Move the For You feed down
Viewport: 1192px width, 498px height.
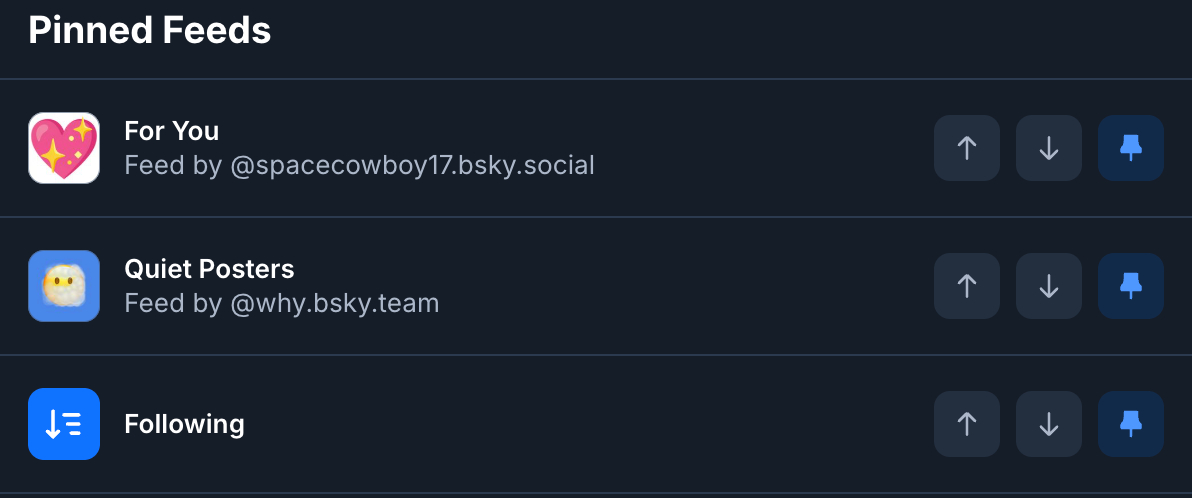click(x=1049, y=148)
